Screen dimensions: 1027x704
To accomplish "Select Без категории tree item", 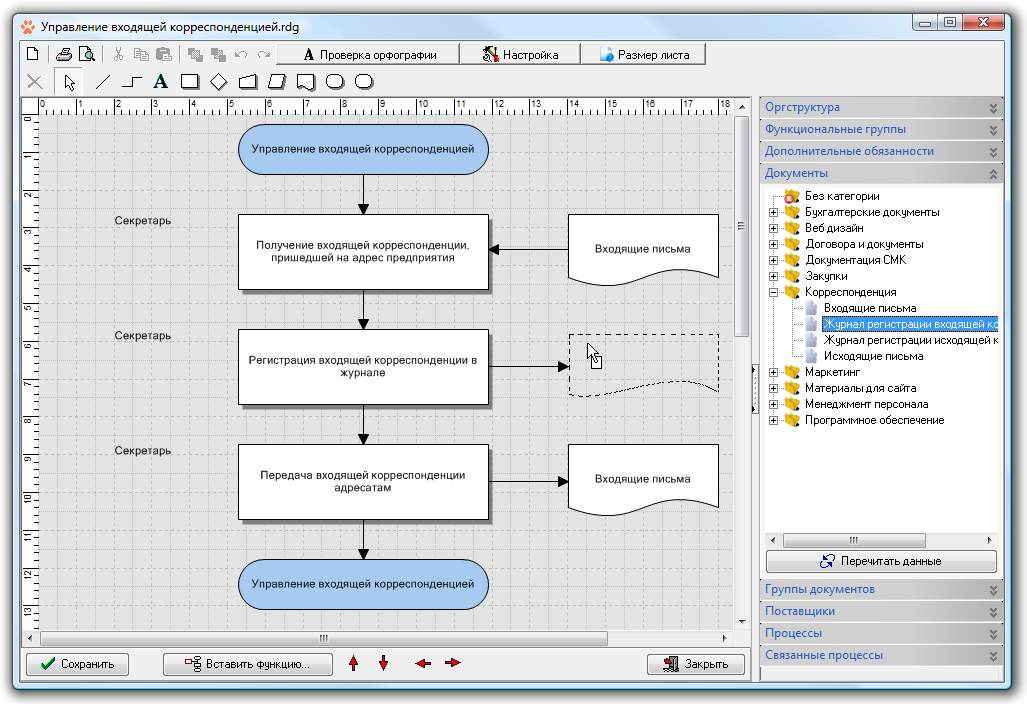I will (842, 196).
